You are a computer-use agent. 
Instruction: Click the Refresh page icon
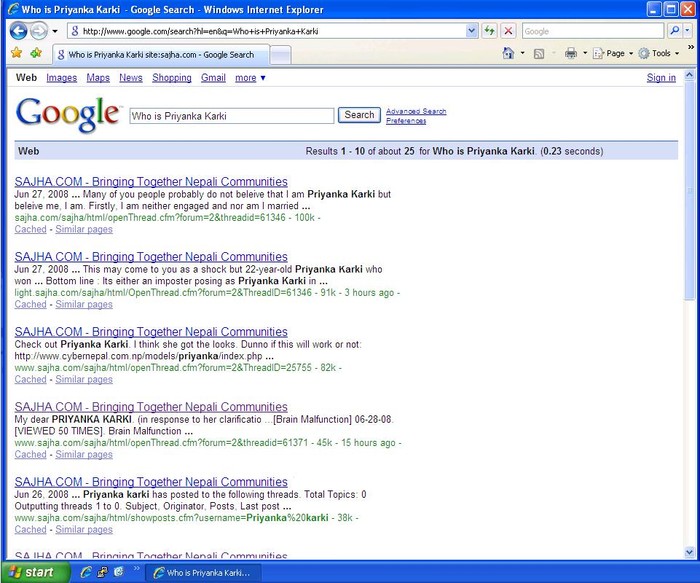(x=489, y=31)
